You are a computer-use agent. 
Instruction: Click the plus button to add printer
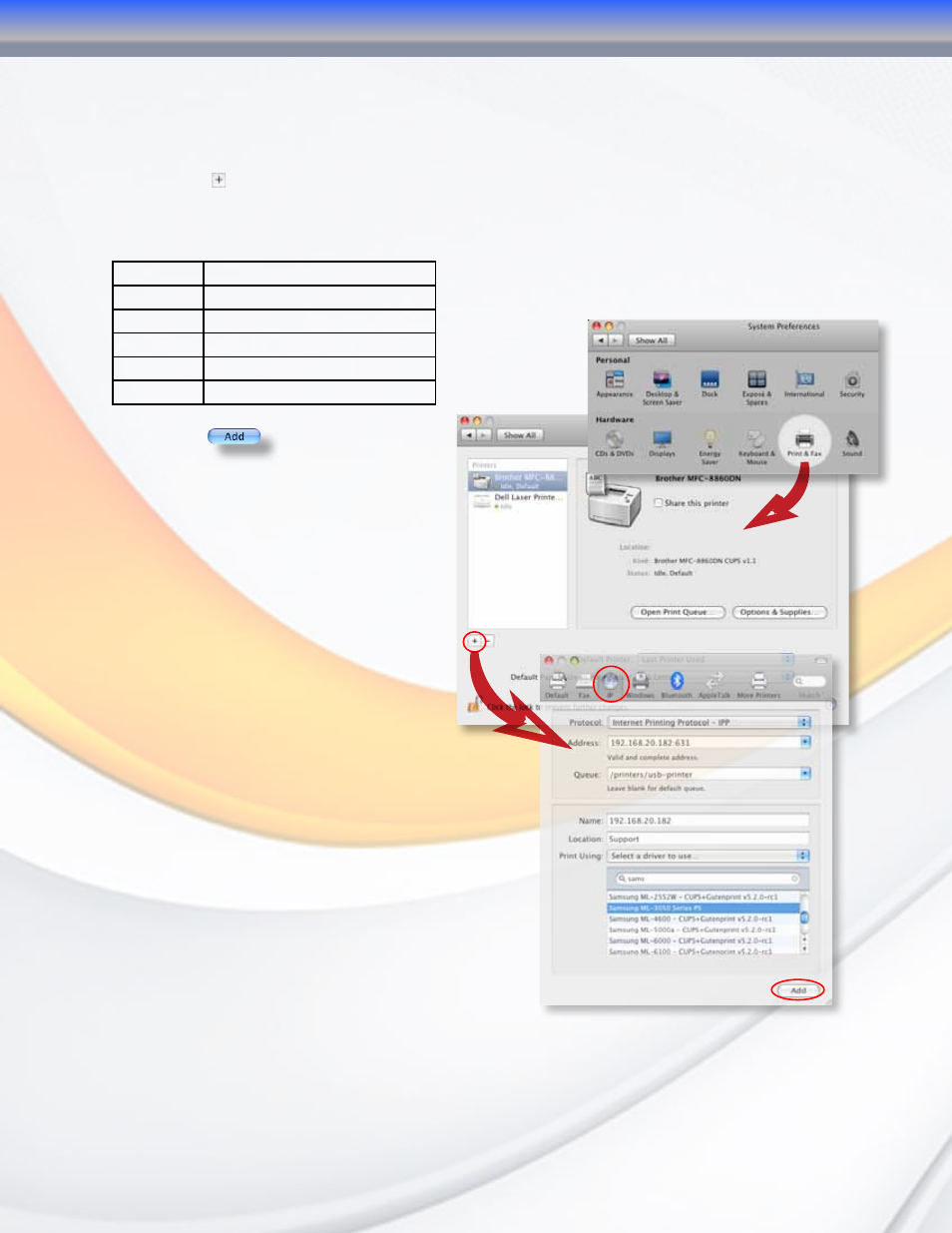(476, 641)
